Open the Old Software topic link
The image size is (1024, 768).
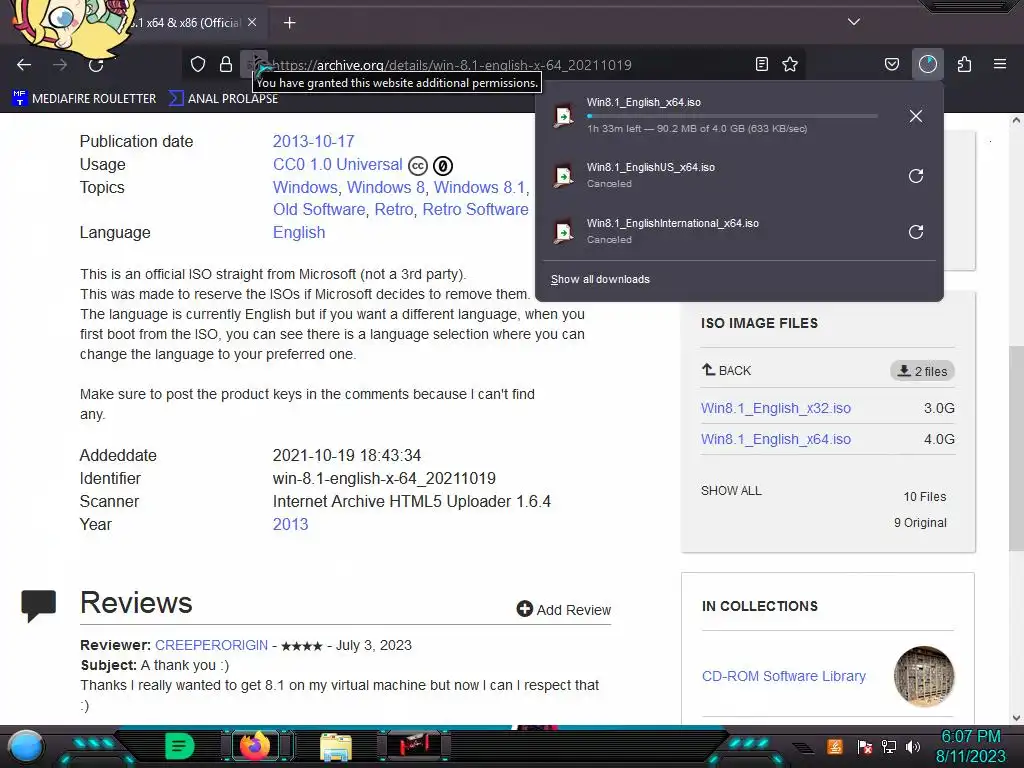[x=319, y=210]
